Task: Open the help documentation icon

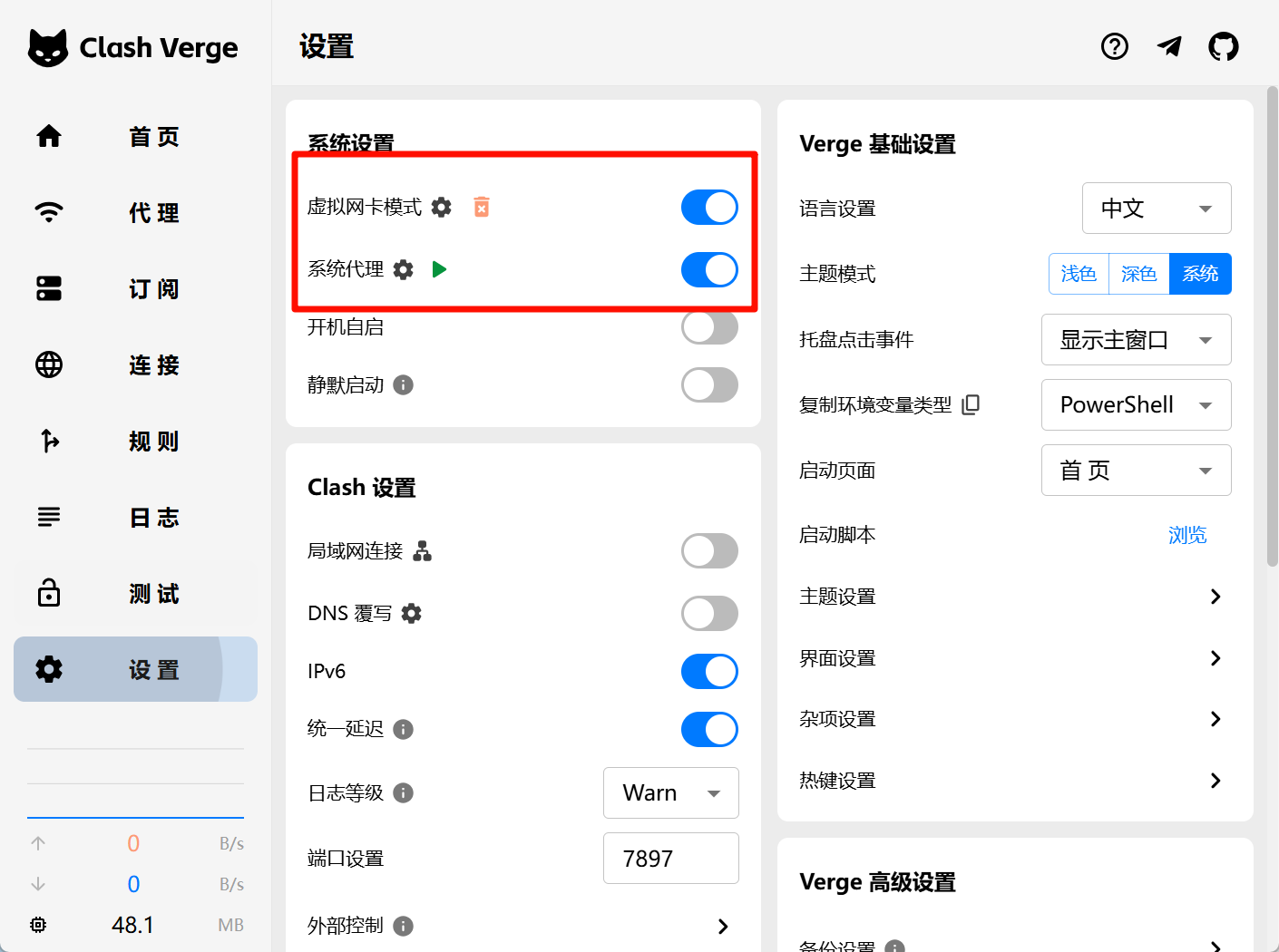Action: click(1114, 46)
